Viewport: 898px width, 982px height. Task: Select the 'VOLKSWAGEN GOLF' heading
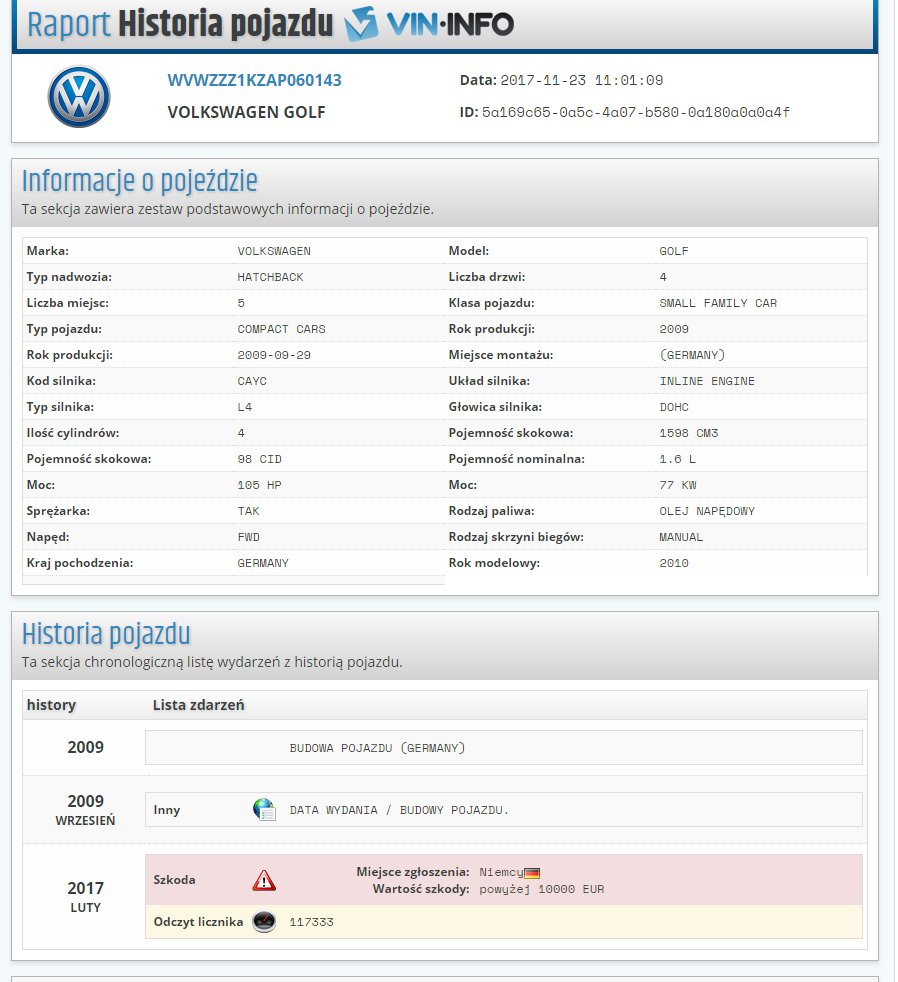pos(247,112)
